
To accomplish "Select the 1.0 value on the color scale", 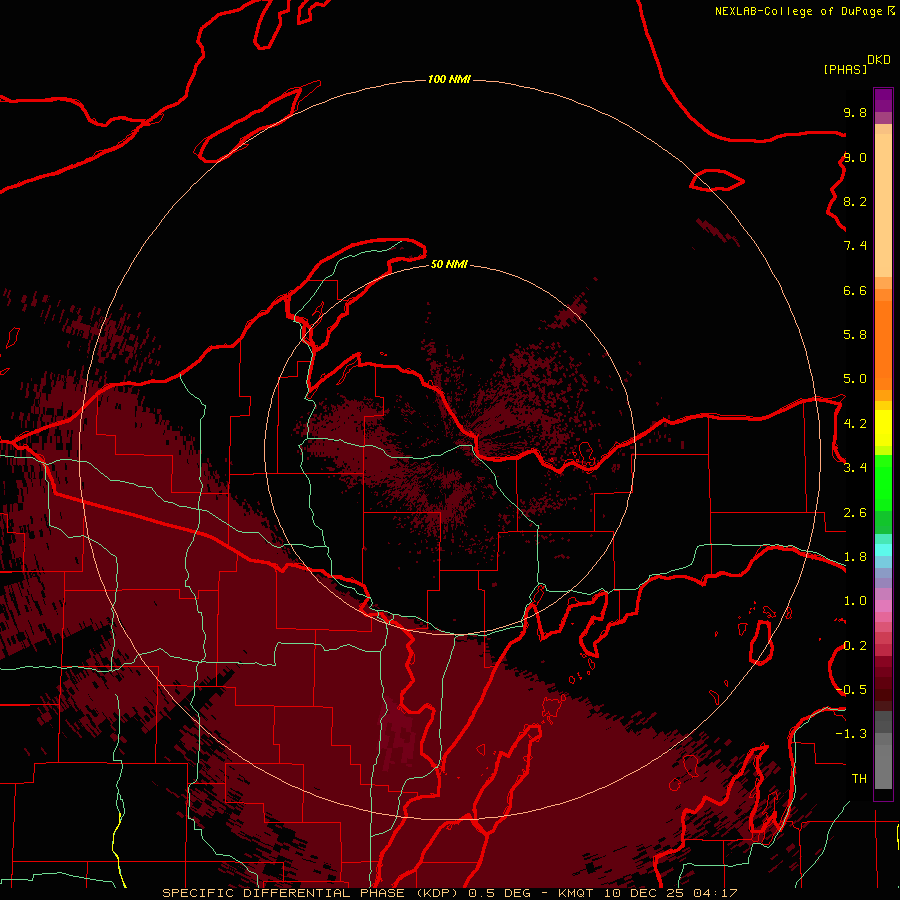I will [855, 601].
